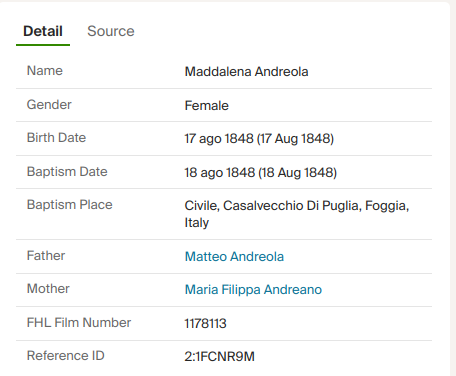Click the Father field label
The width and height of the screenshot is (456, 376).
tap(46, 256)
